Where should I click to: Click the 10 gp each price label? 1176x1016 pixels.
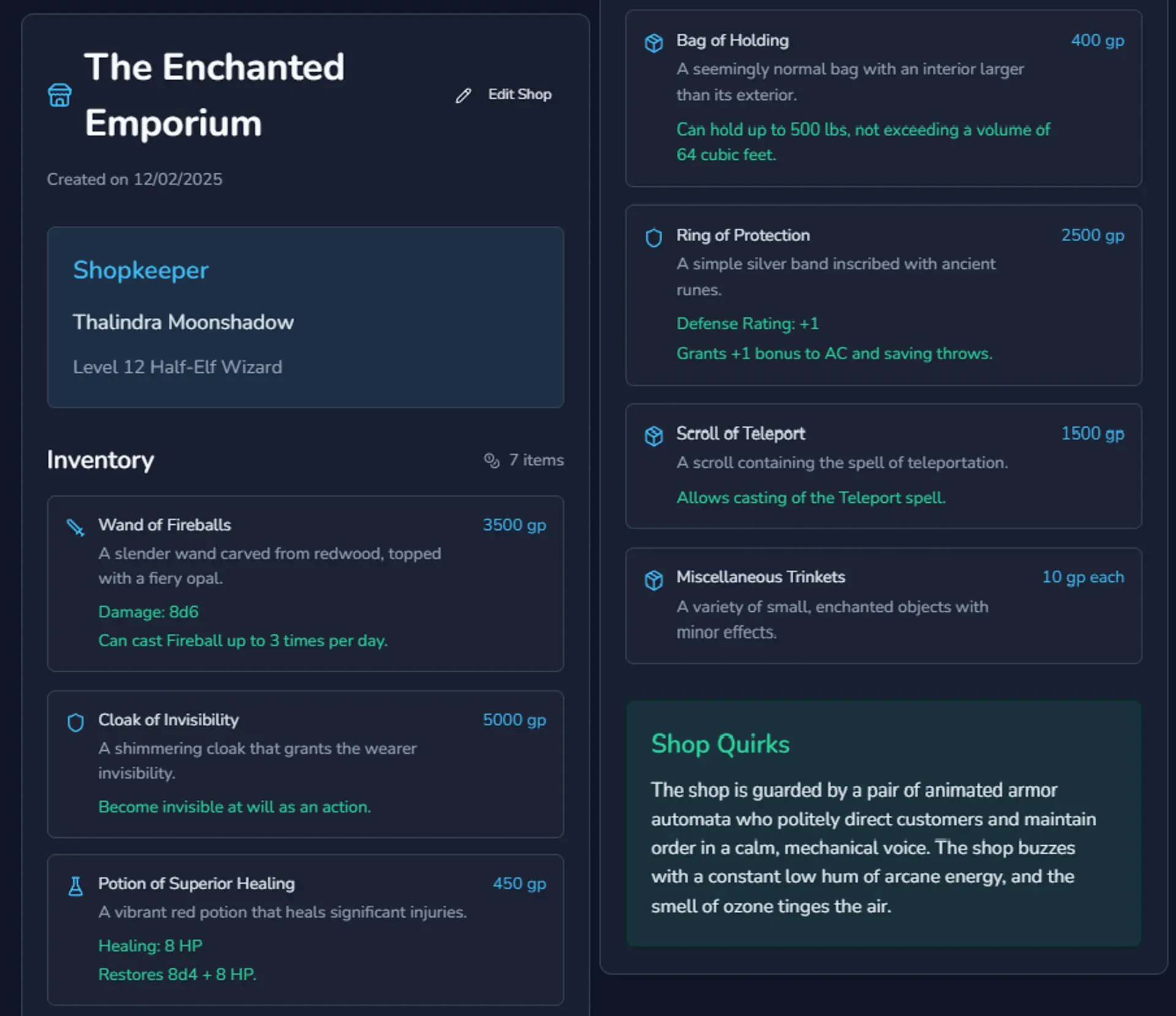coord(1083,577)
